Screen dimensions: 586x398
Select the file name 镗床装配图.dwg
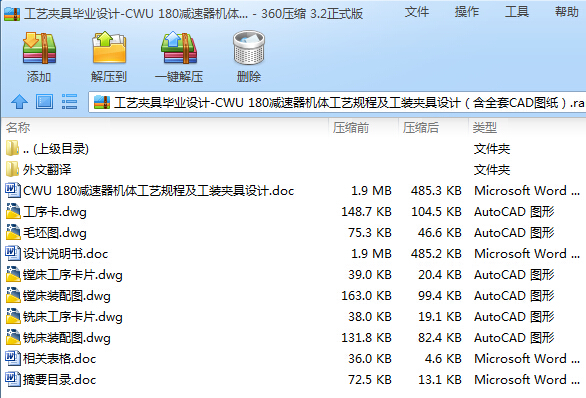(x=67, y=296)
